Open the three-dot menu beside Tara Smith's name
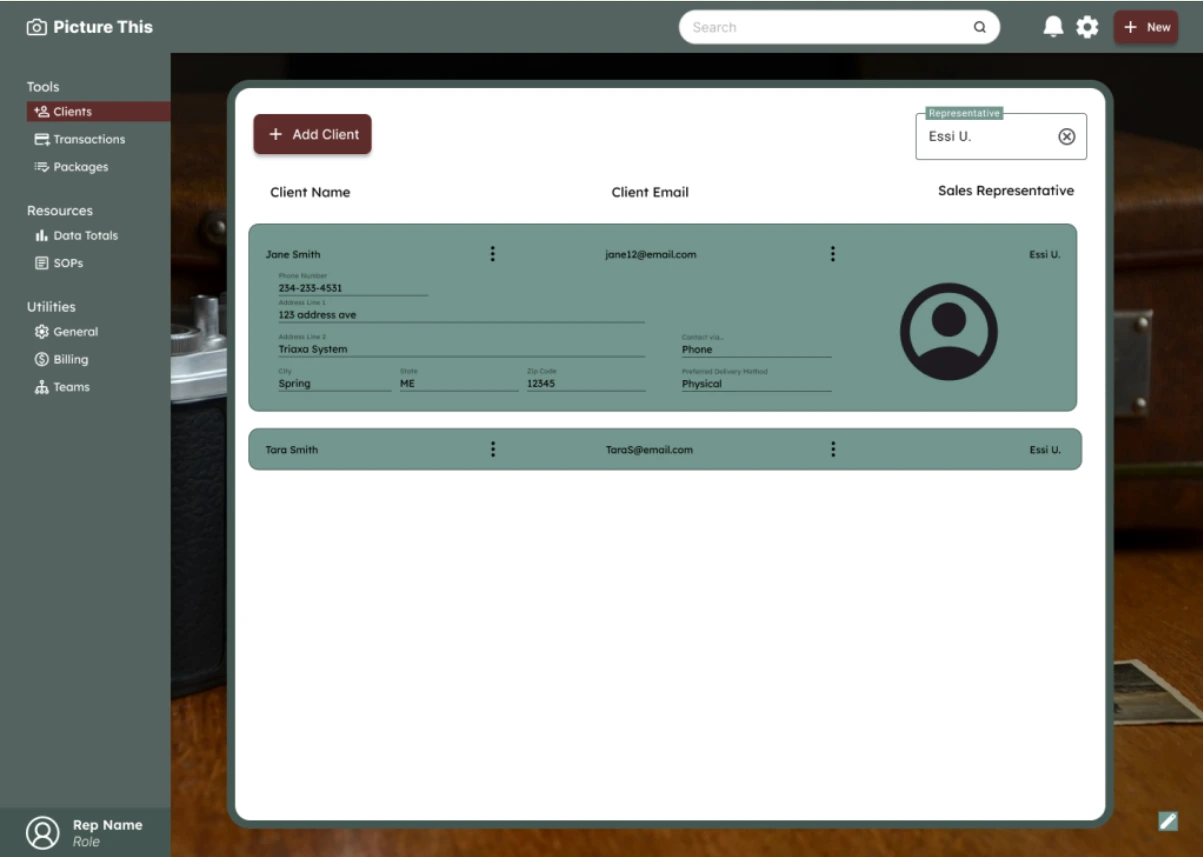Image resolution: width=1203 pixels, height=857 pixels. 492,449
